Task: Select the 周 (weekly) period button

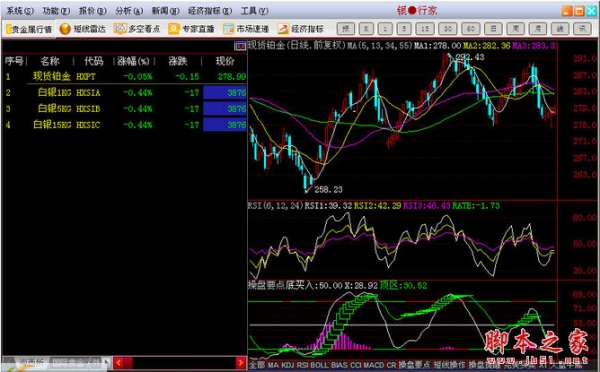Action: tap(515, 29)
